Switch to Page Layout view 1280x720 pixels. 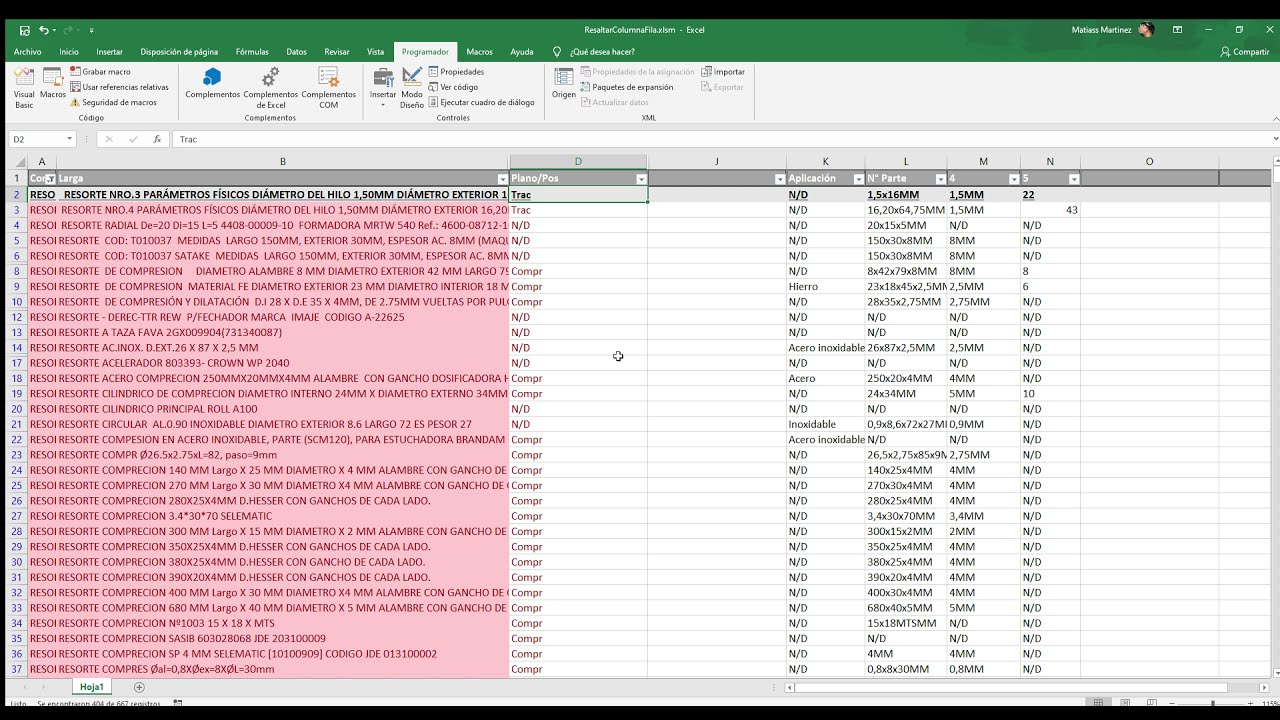click(x=1123, y=703)
